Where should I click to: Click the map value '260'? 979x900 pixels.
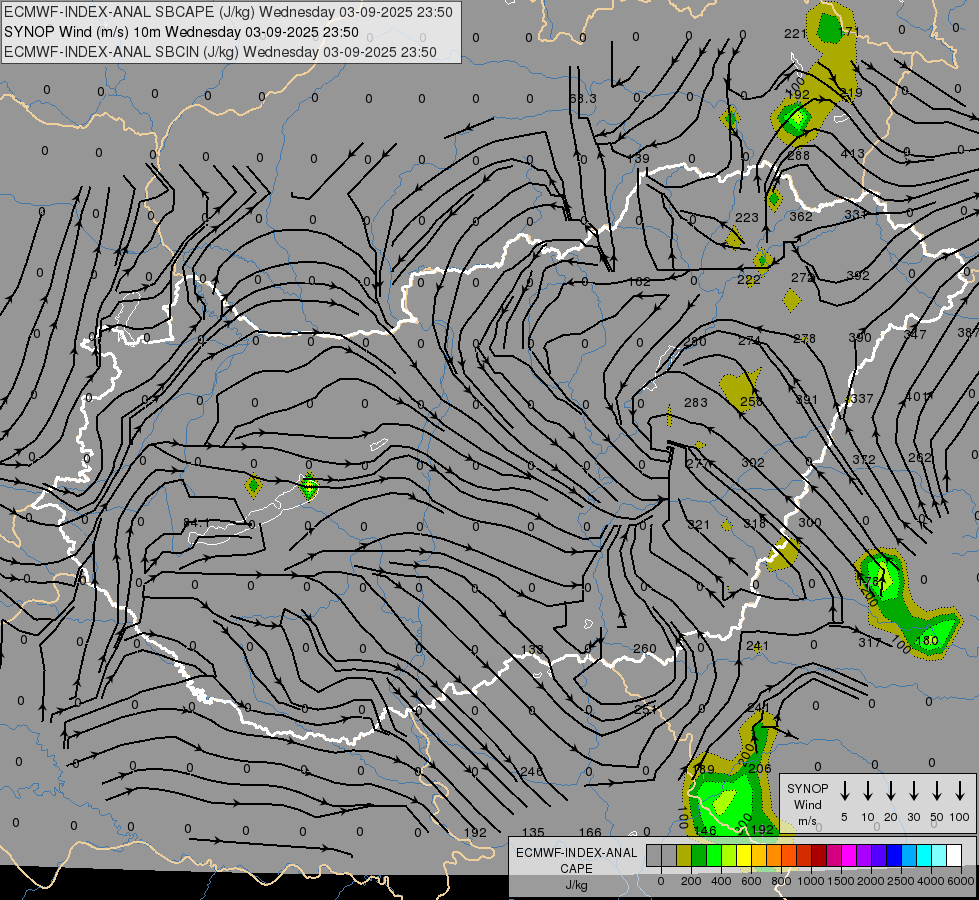point(644,648)
